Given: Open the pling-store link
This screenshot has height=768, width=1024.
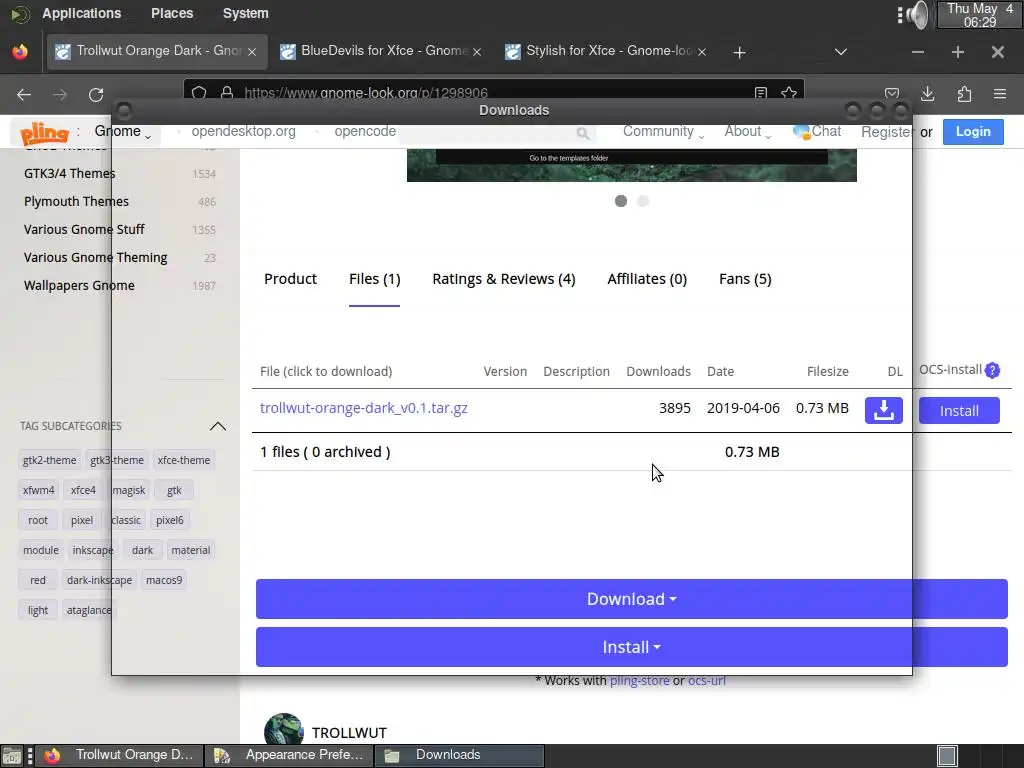Looking at the screenshot, I should point(639,680).
